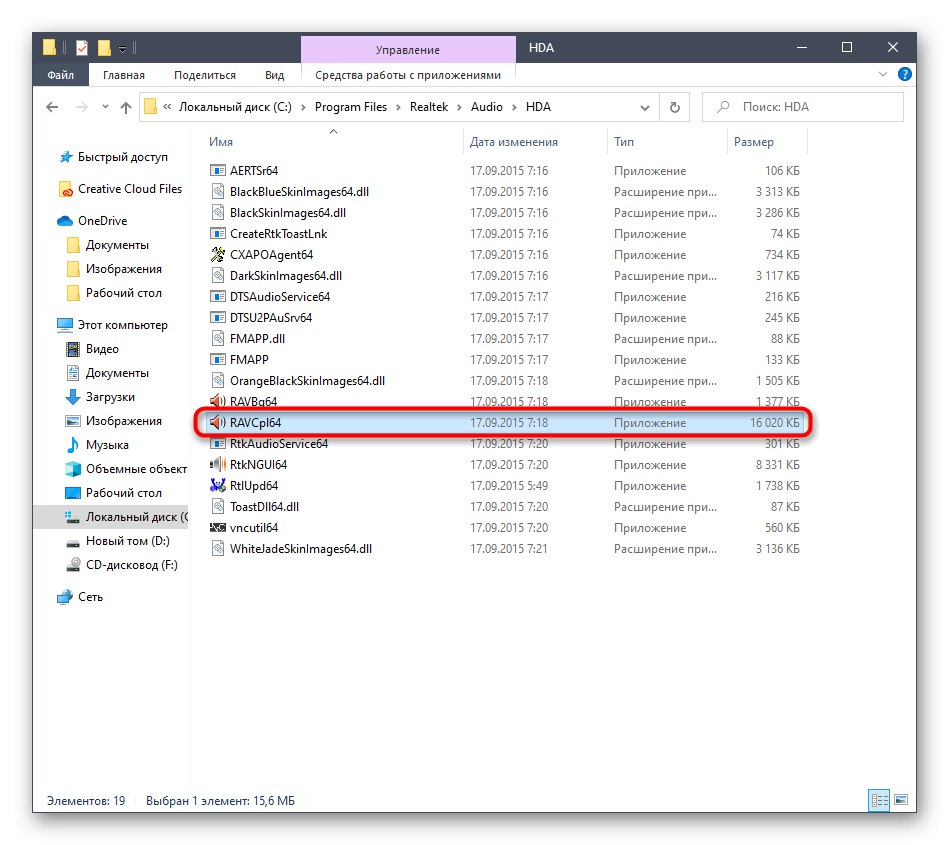
Task: Open Загрузки folder in sidebar
Action: pyautogui.click(x=100, y=397)
